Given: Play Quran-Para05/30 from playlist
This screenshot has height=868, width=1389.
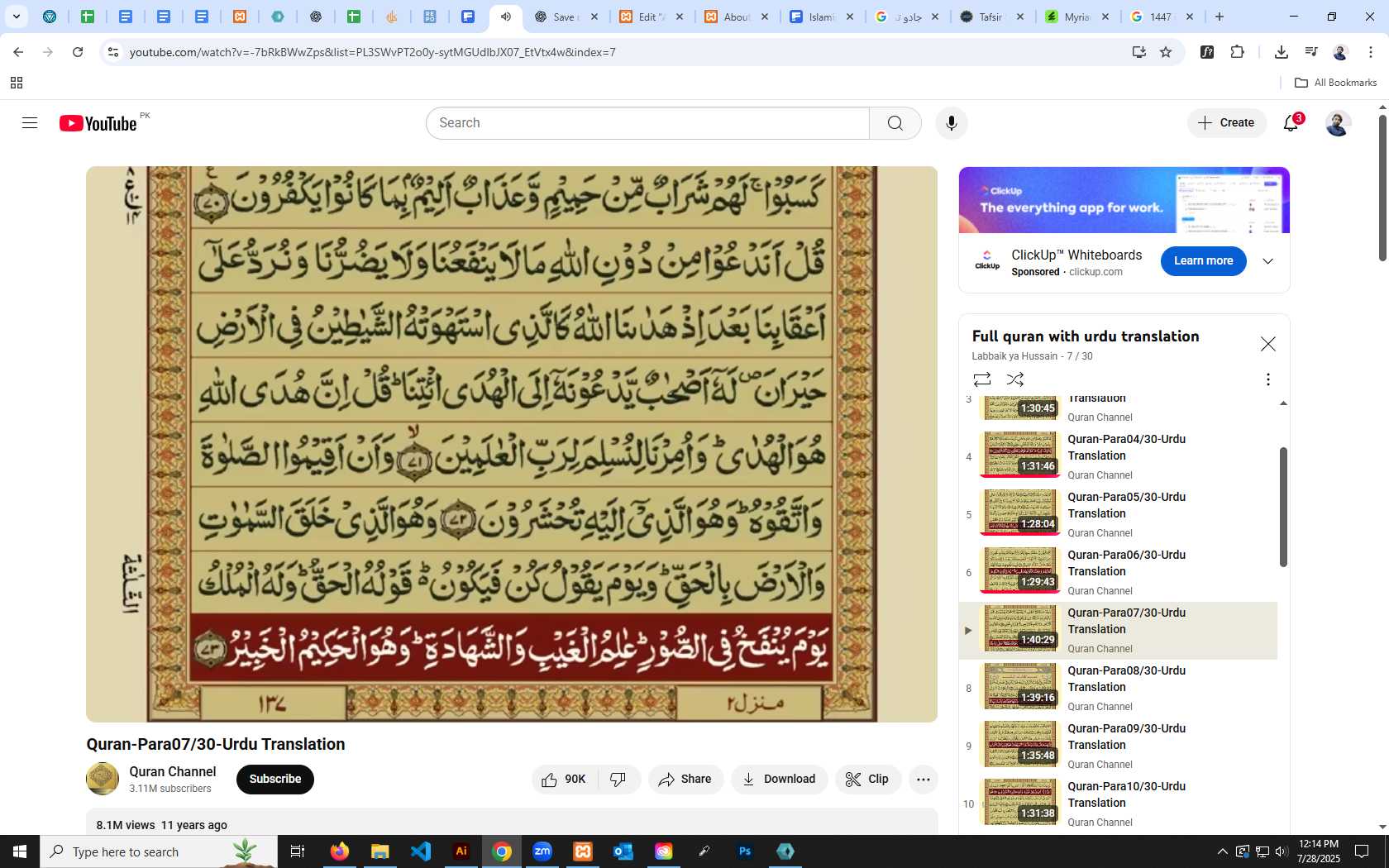Looking at the screenshot, I should [x=1119, y=513].
